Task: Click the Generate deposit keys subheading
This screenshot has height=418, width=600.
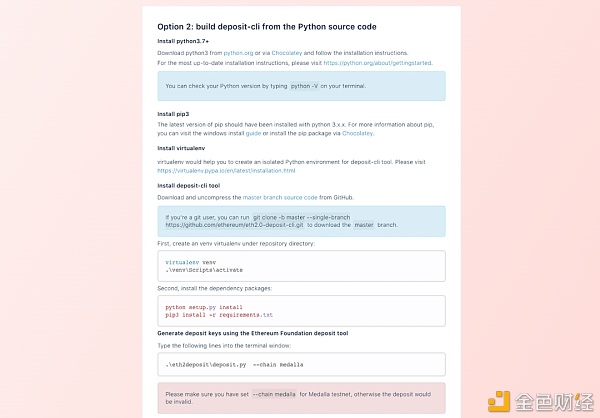Action: (253, 333)
